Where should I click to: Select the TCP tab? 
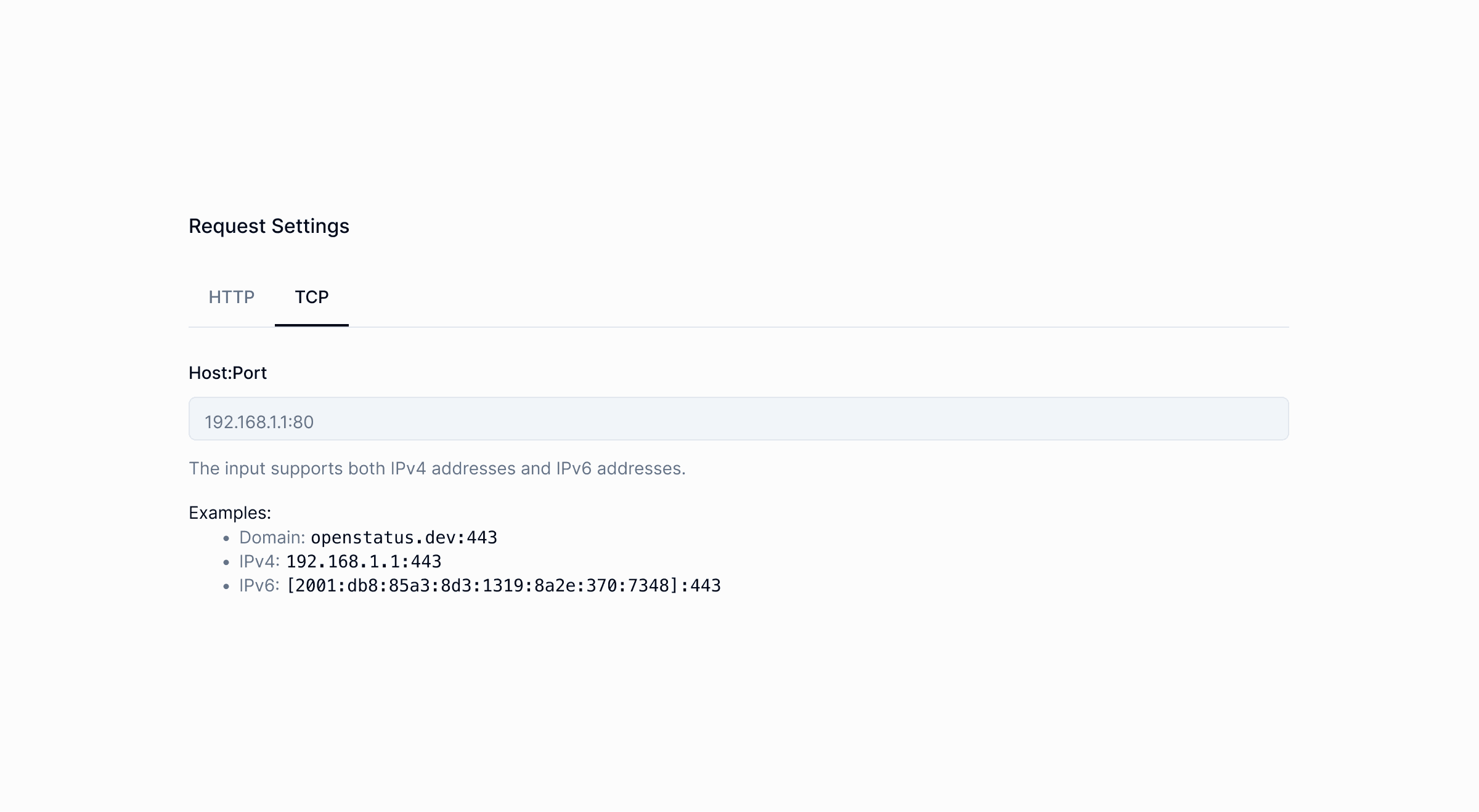coord(311,298)
